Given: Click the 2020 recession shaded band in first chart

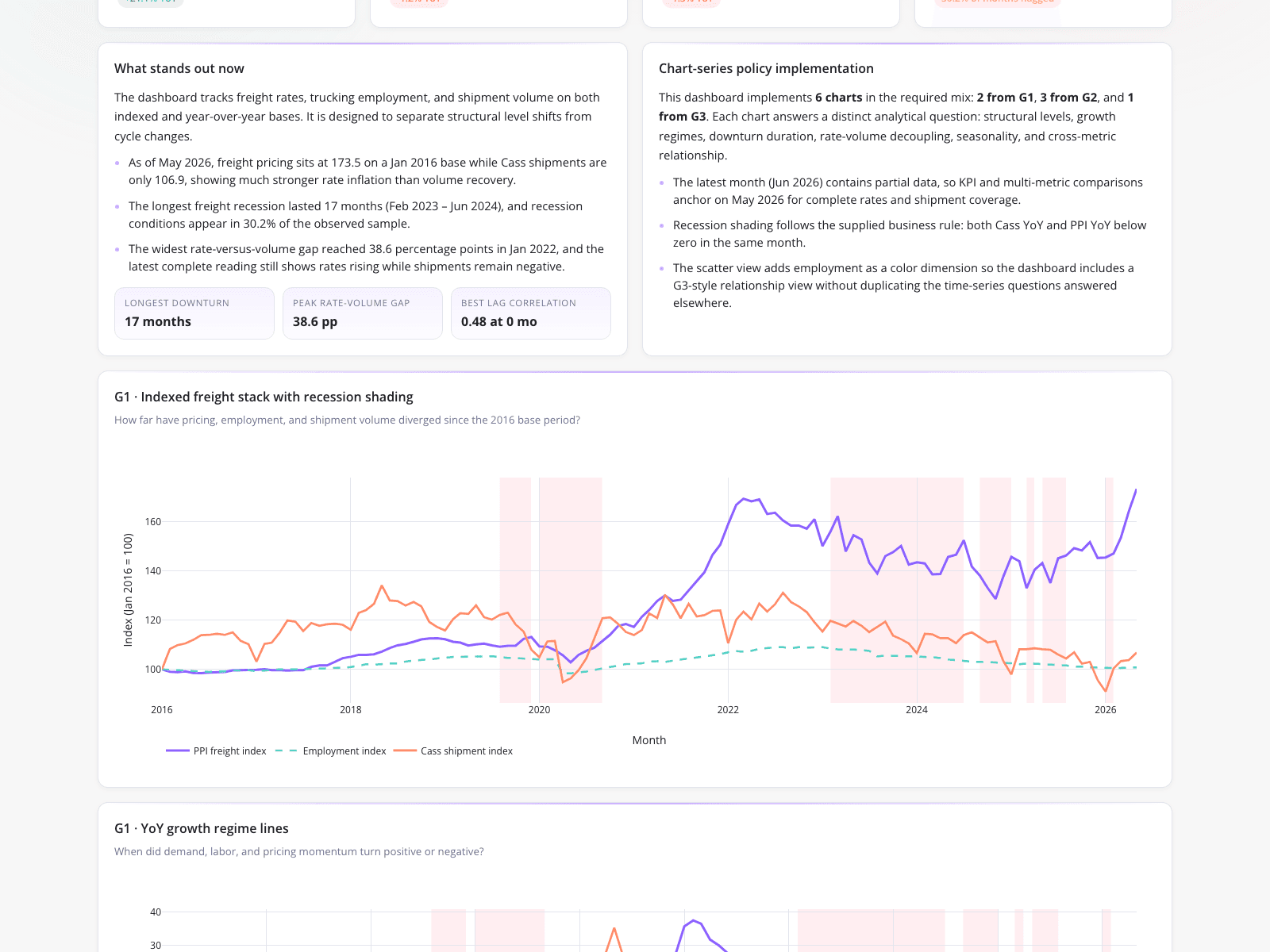Looking at the screenshot, I should (570, 590).
